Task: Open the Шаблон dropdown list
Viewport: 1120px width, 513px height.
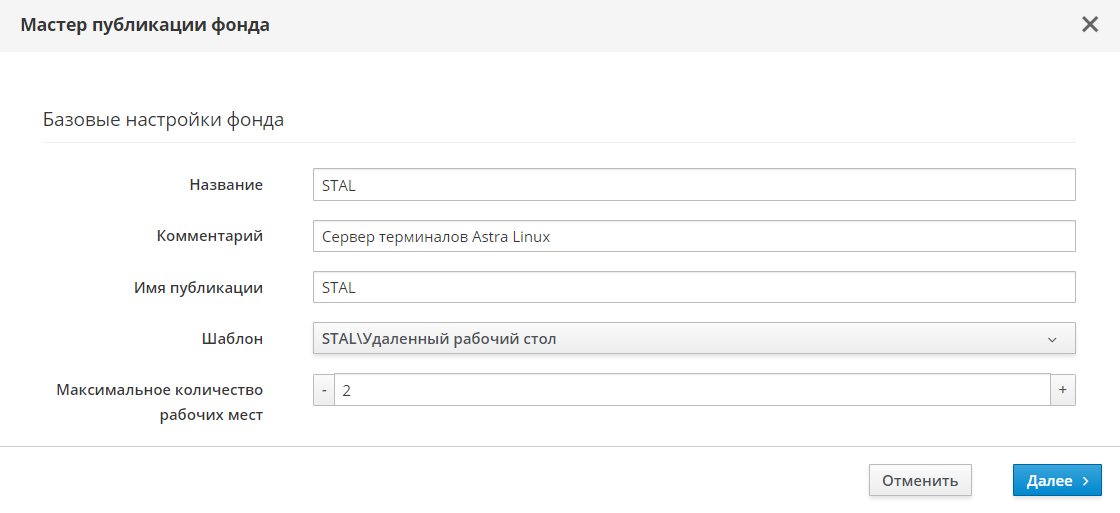Action: pyautogui.click(x=693, y=339)
